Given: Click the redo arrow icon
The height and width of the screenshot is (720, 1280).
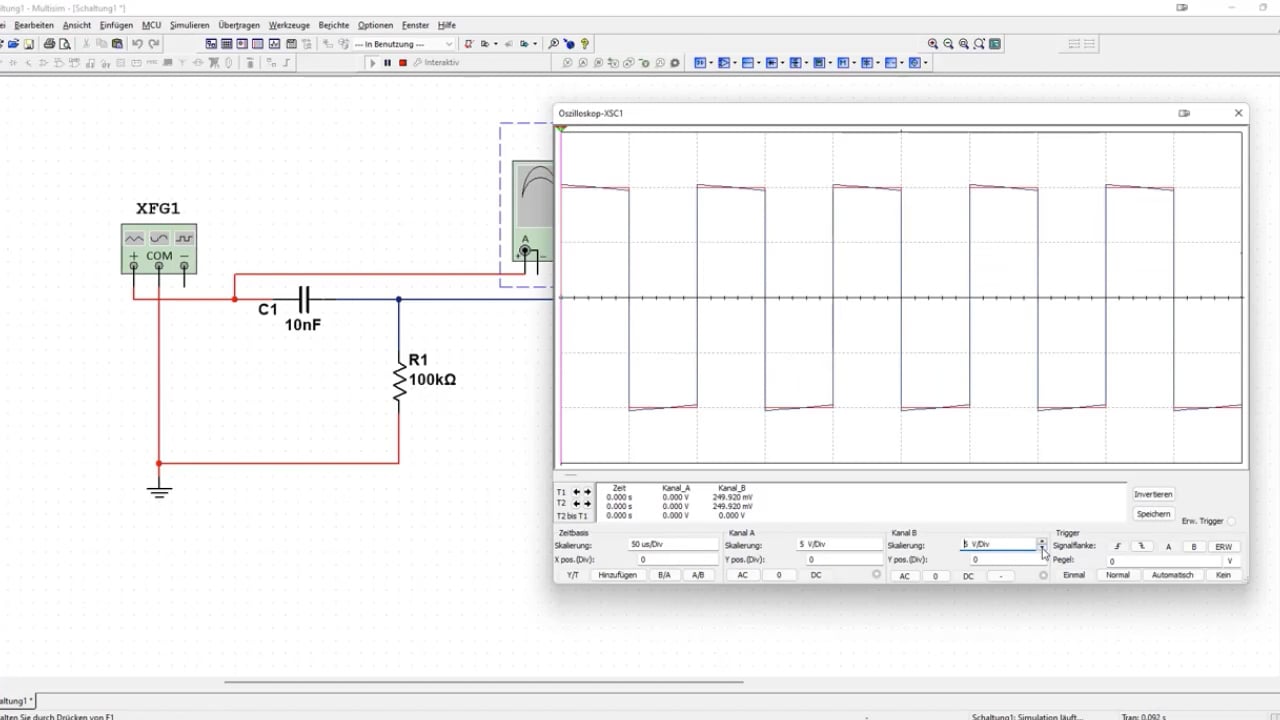Looking at the screenshot, I should [x=154, y=44].
